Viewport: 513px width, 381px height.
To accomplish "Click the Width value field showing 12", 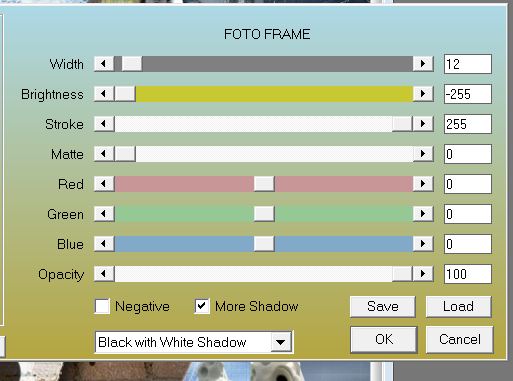I will (468, 64).
